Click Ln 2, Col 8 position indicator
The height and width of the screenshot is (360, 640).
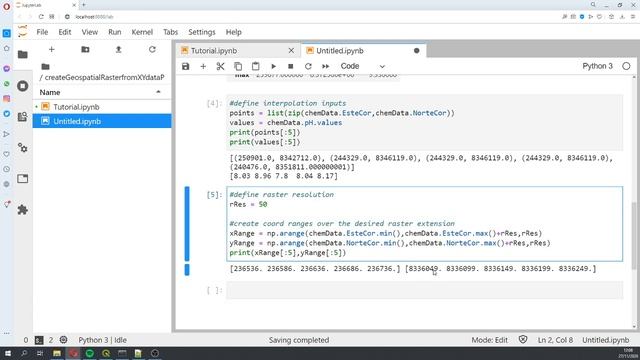pyautogui.click(x=555, y=340)
